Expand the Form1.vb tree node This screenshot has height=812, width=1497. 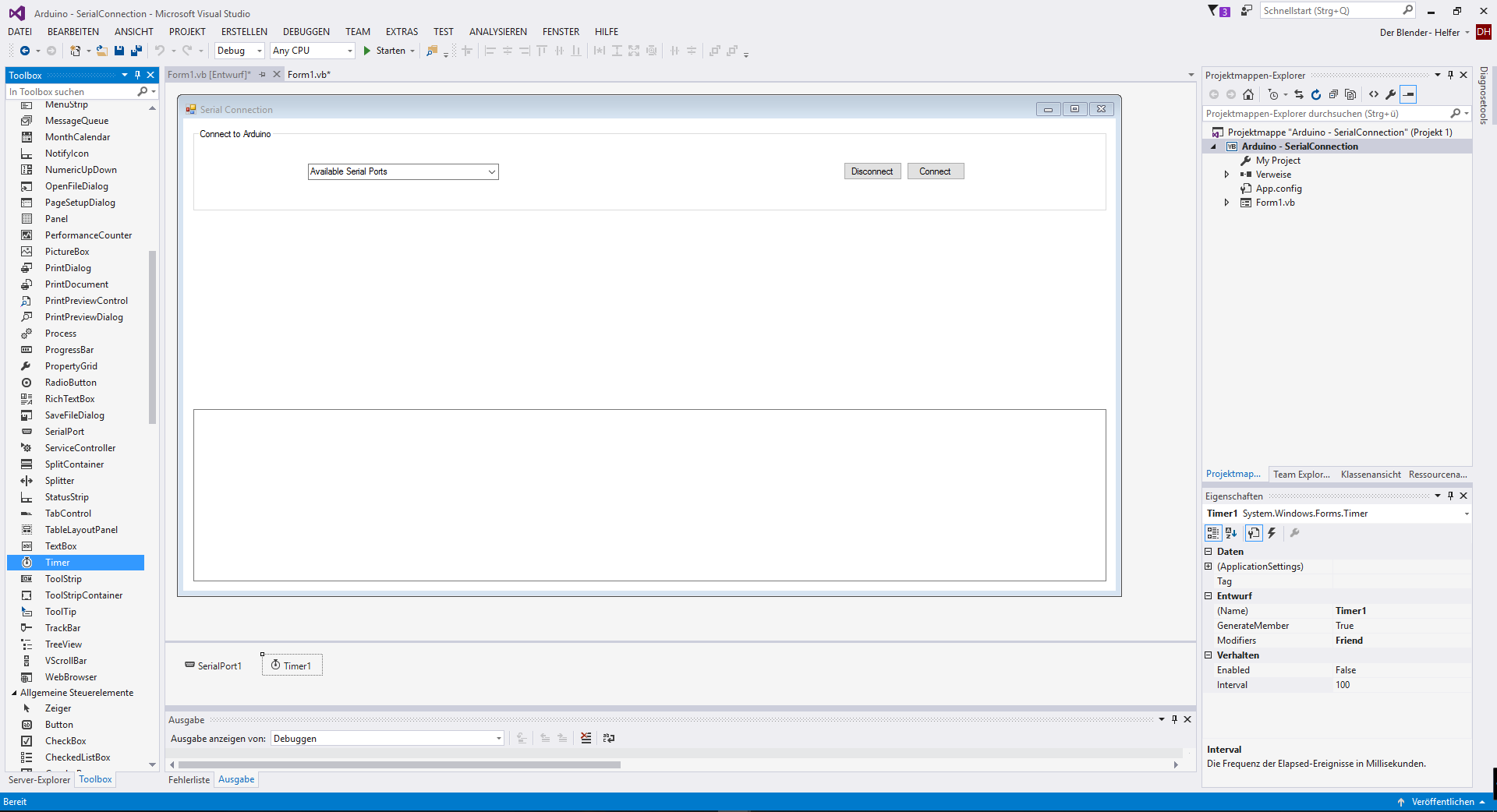tap(1226, 202)
